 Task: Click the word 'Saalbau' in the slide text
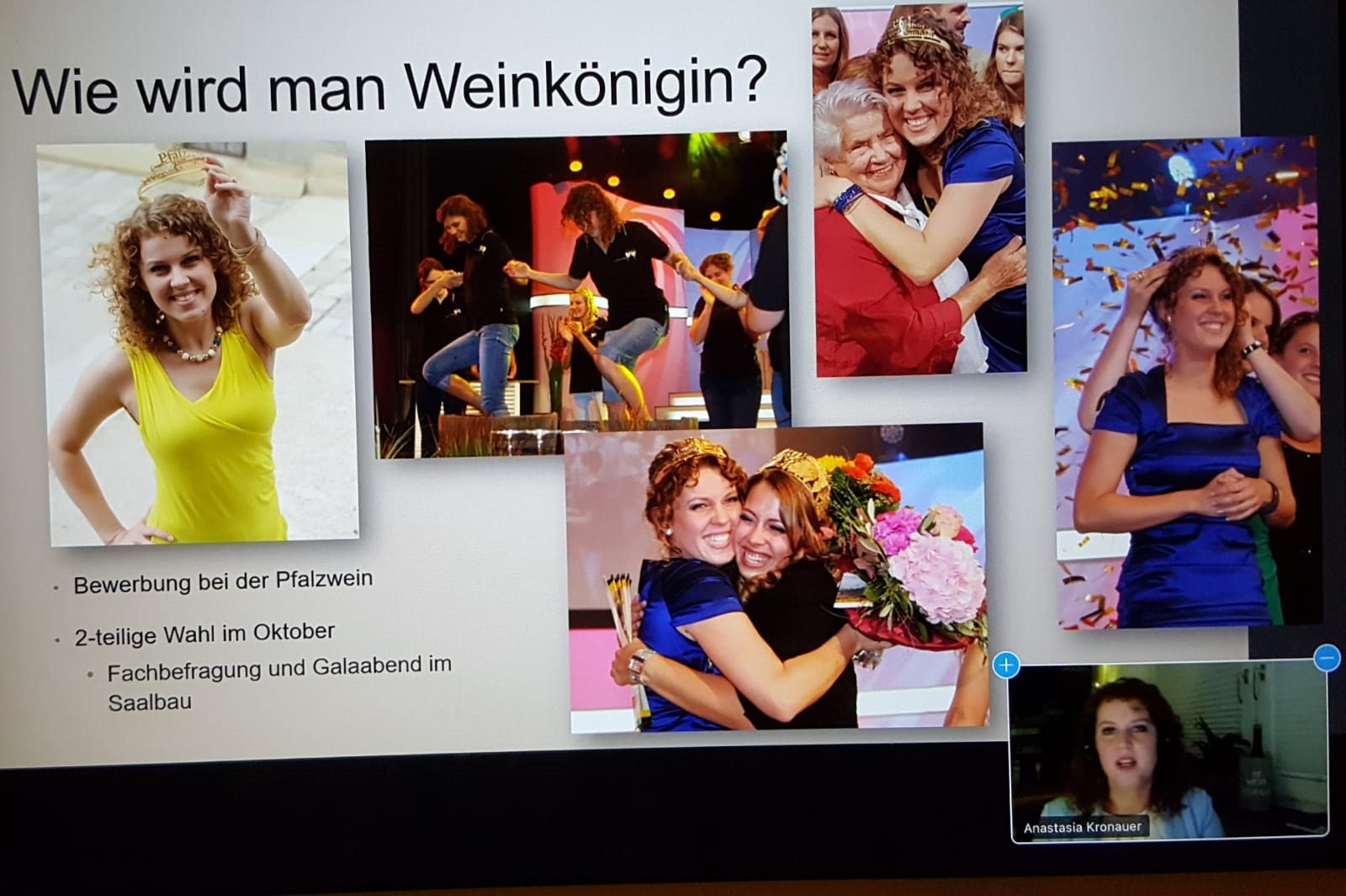pyautogui.click(x=150, y=702)
